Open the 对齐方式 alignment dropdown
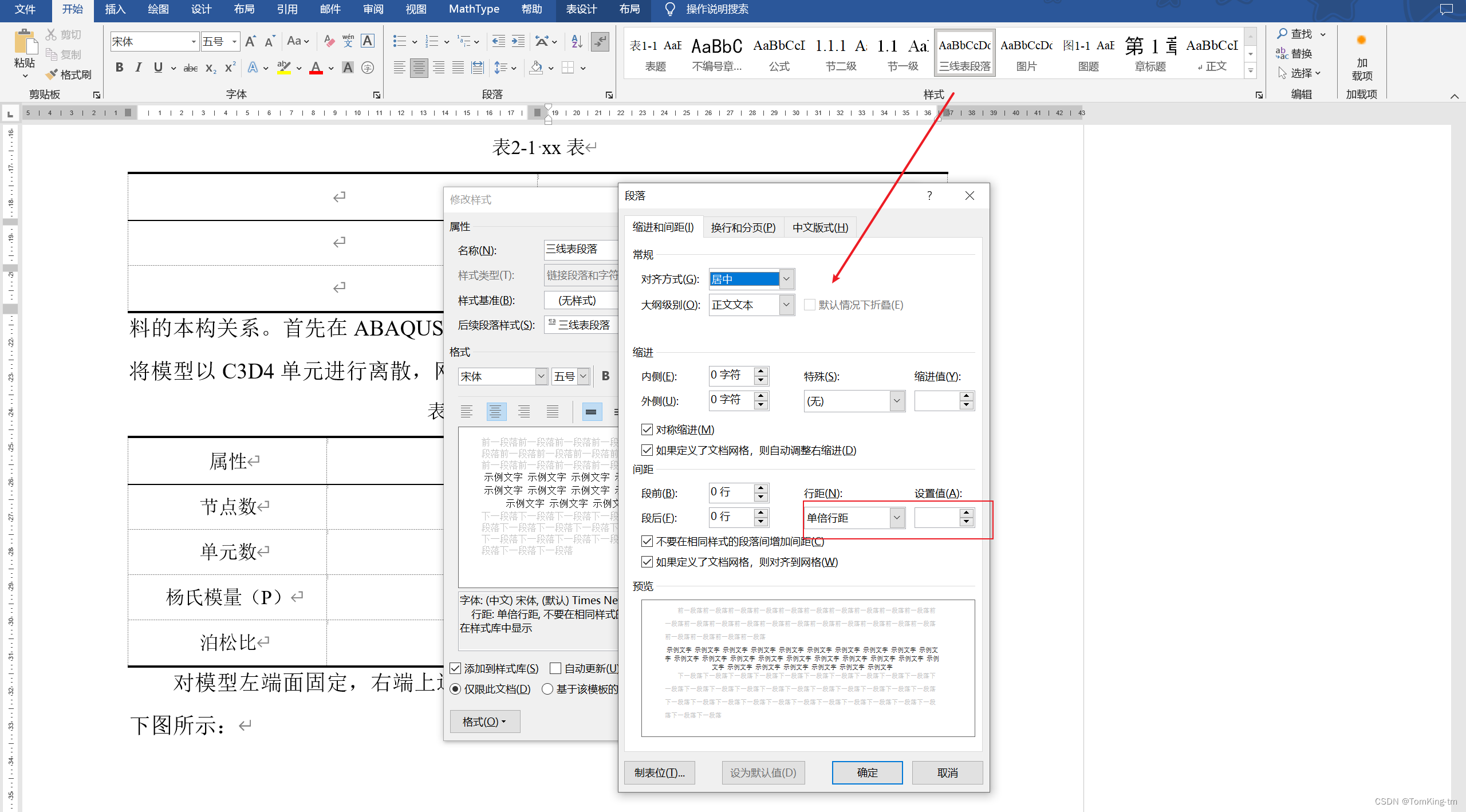Viewport: 1466px width, 812px height. pos(786,279)
